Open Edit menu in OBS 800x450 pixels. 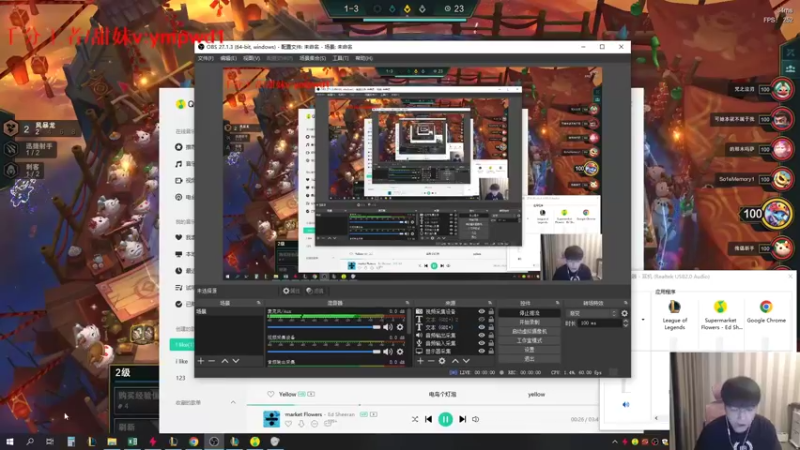click(x=228, y=58)
